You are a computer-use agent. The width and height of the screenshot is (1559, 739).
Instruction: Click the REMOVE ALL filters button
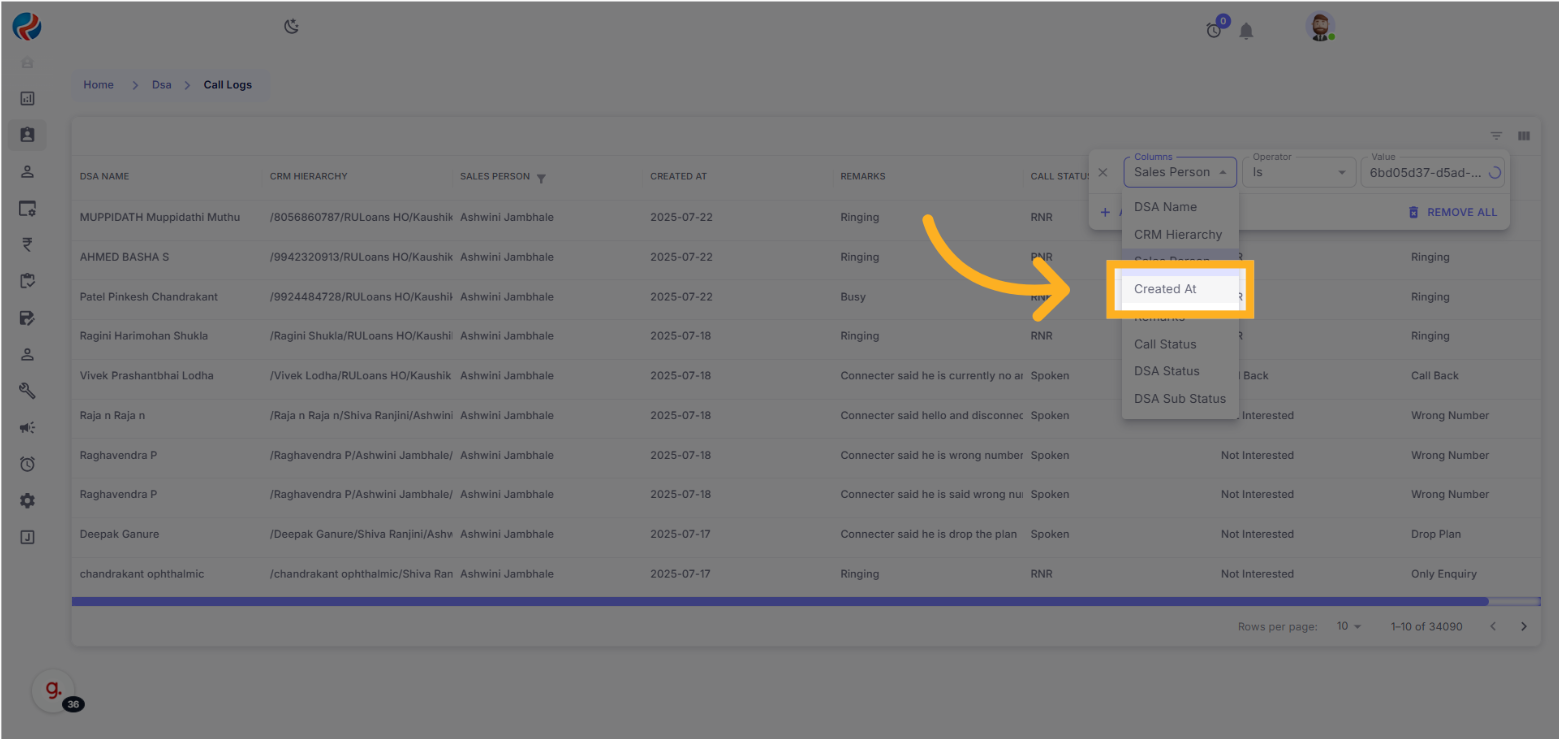(x=1453, y=212)
